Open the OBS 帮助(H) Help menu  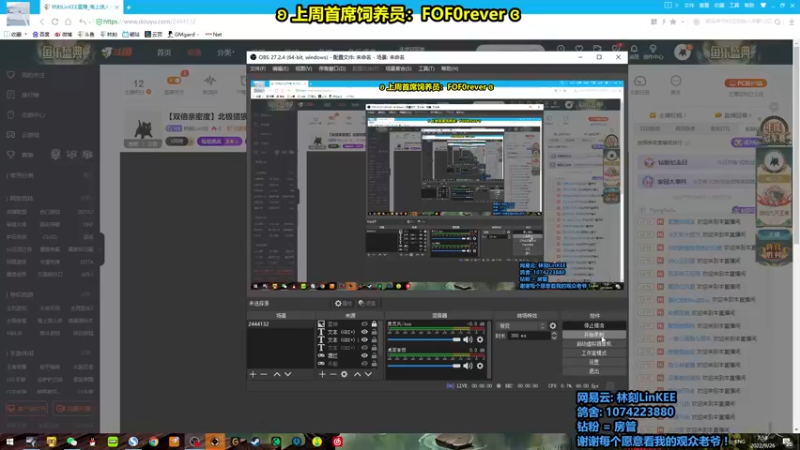coord(449,68)
